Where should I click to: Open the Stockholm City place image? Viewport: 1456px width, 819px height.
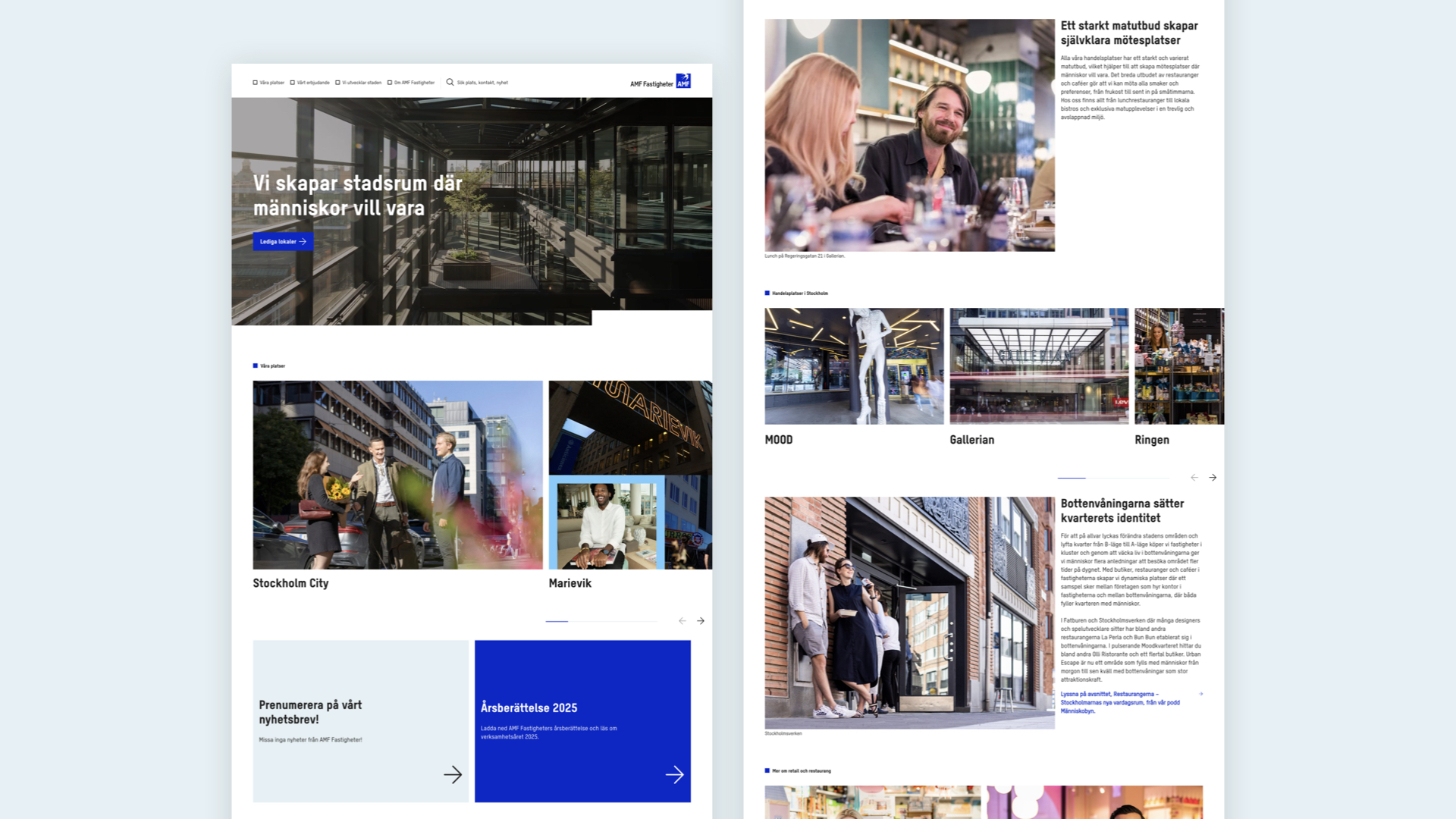click(397, 475)
